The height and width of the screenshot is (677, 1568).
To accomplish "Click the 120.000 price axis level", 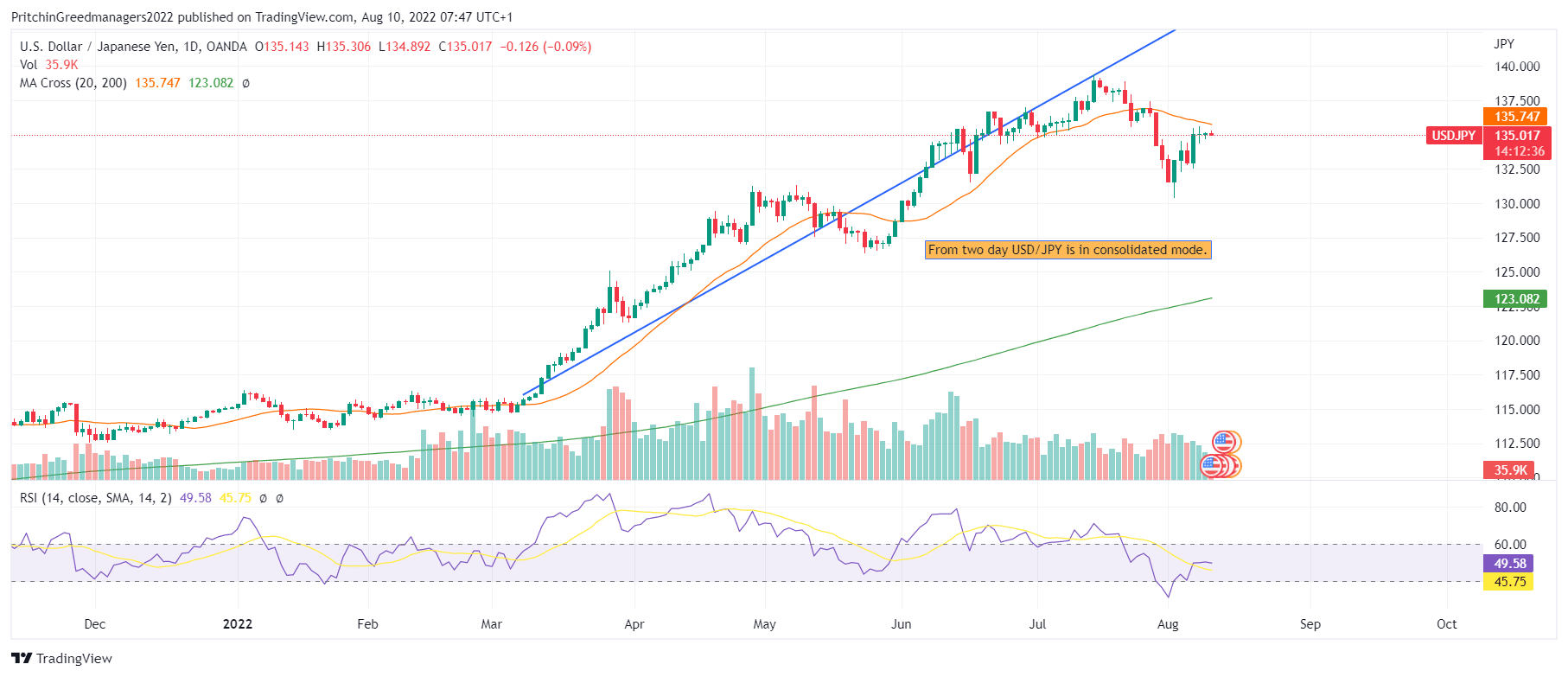I will [1517, 341].
